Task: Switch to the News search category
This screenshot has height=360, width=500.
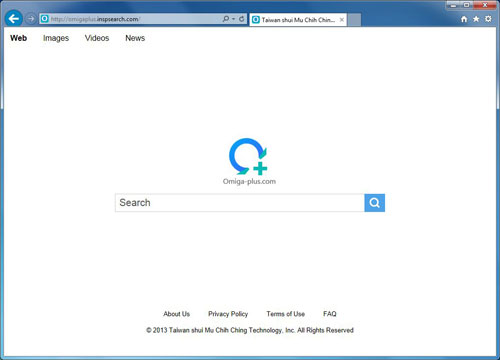Action: (x=135, y=38)
